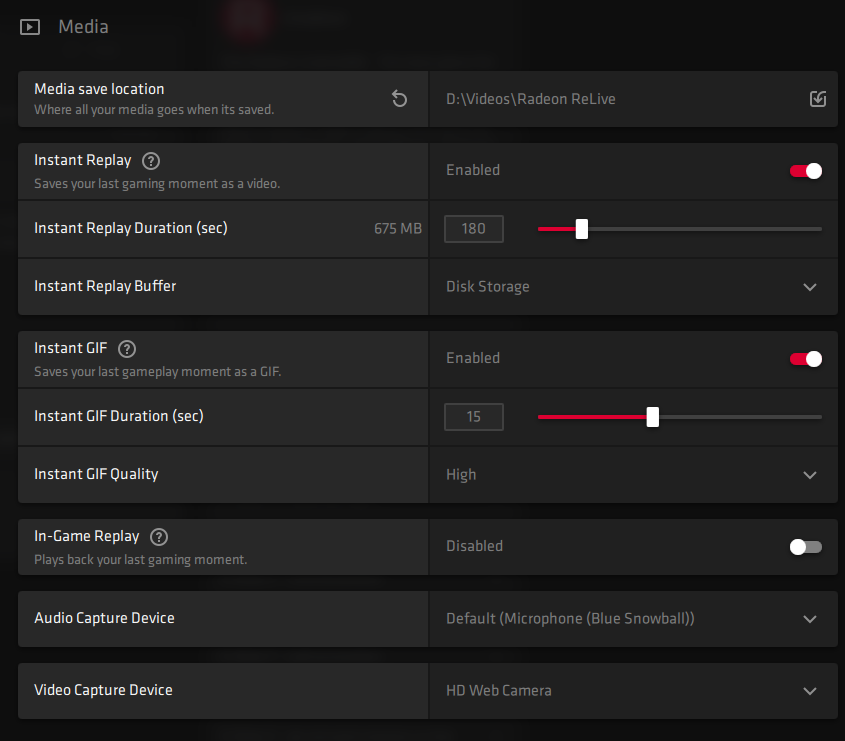
Task: Click the In-Game Replay help icon
Action: coord(158,536)
